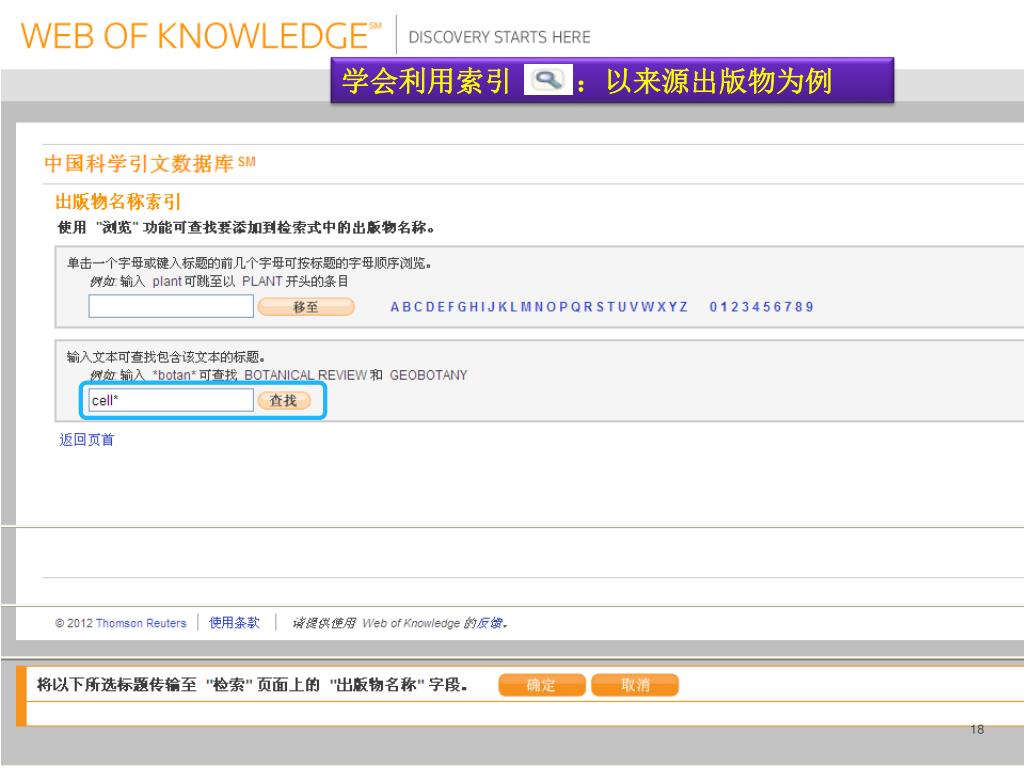Browse titles starting with letter G
This screenshot has width=1024, height=768.
click(x=462, y=307)
